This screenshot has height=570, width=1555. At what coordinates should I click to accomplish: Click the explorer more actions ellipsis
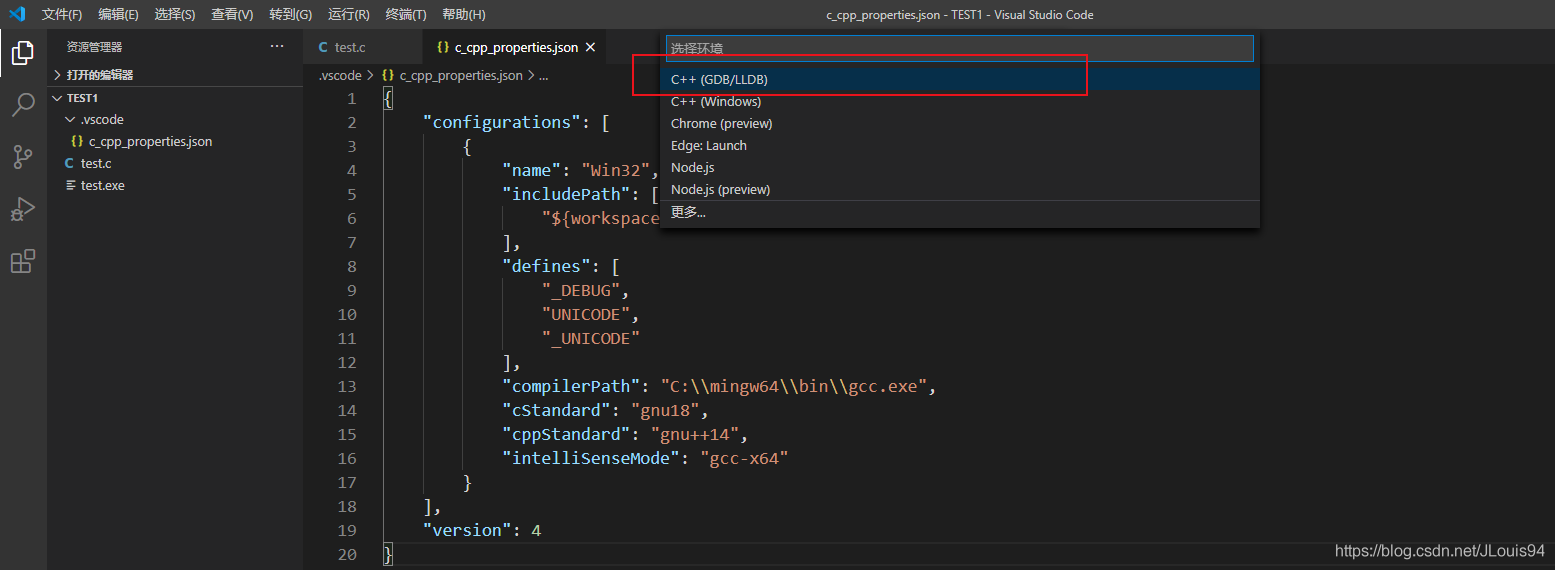pos(277,47)
